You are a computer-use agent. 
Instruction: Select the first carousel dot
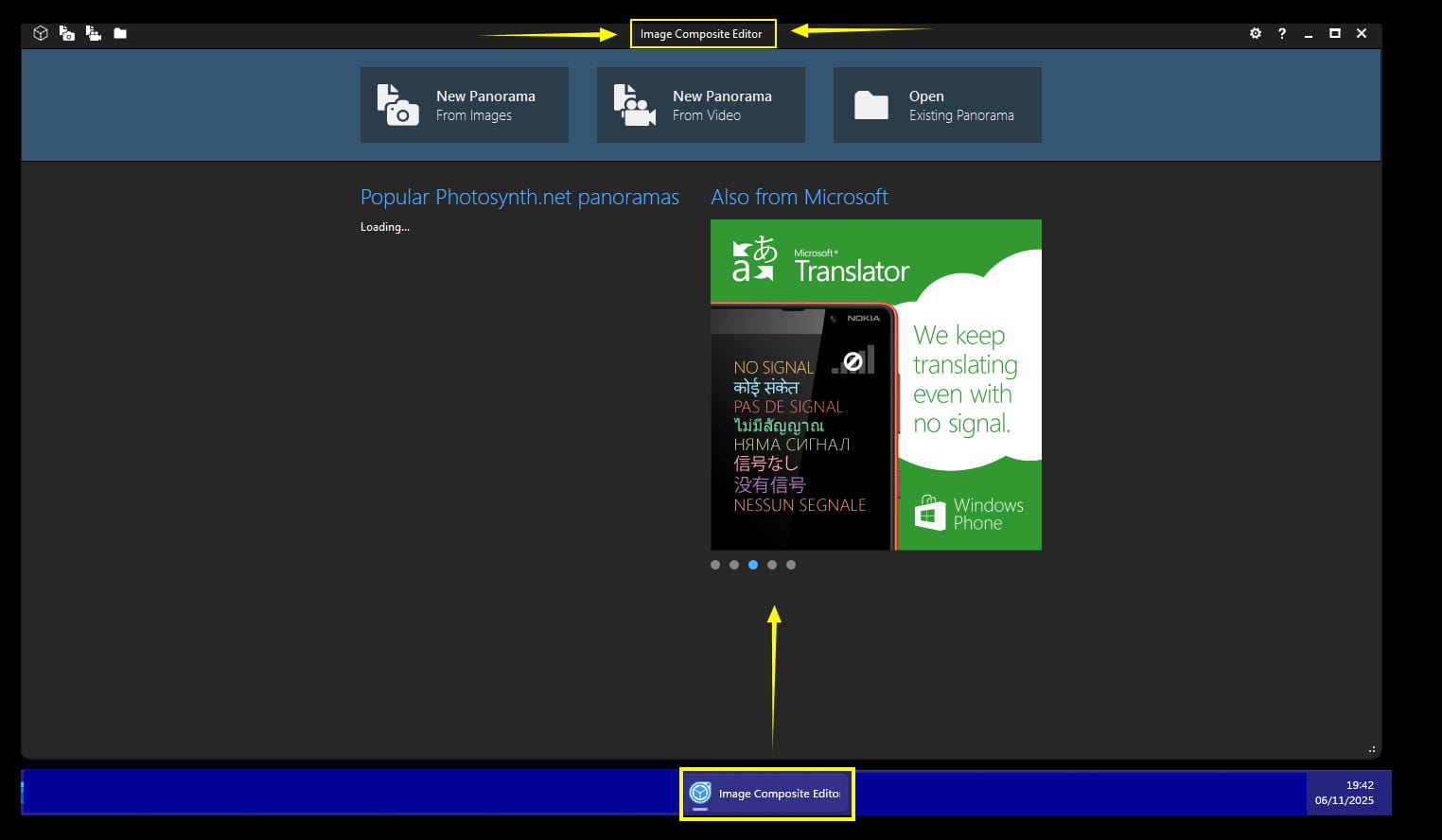tap(715, 565)
